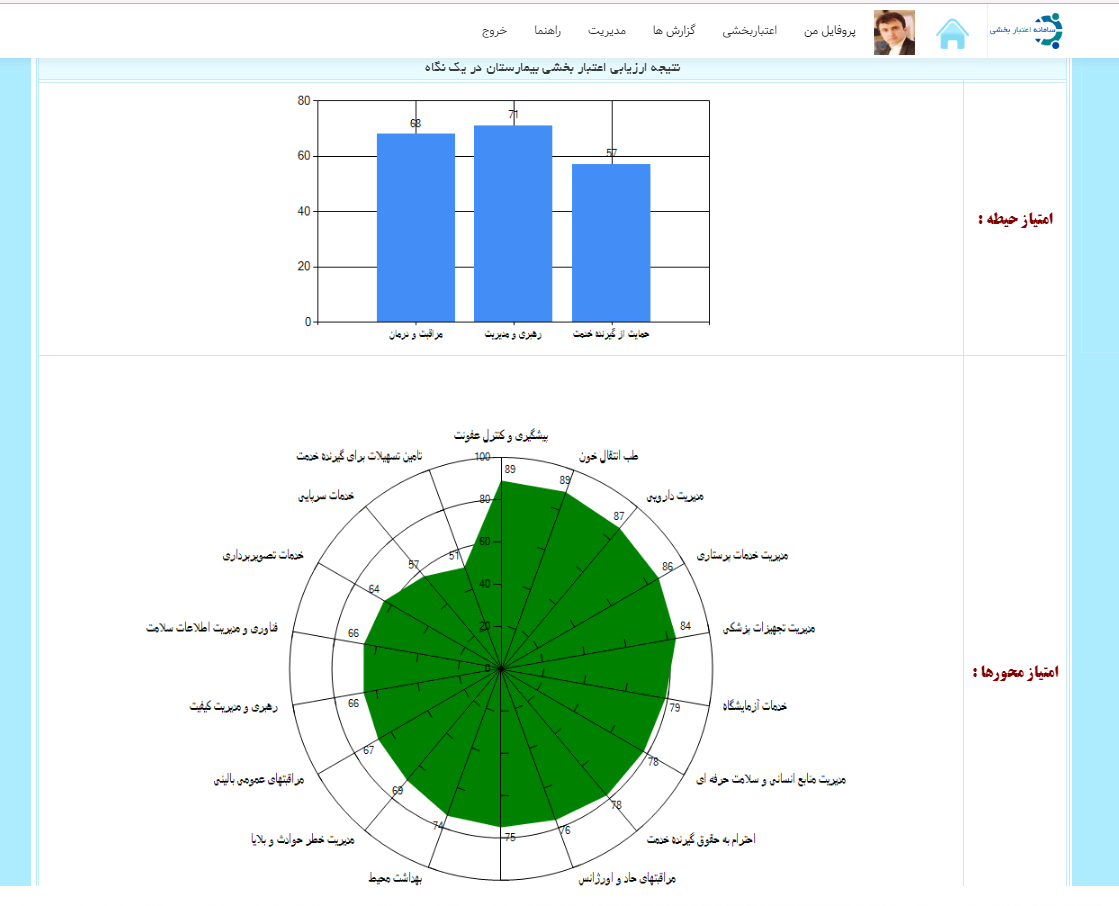The height and width of the screenshot is (906, 1119).
Task: Click the امتیاز حیطه row label
Action: [x=1016, y=219]
